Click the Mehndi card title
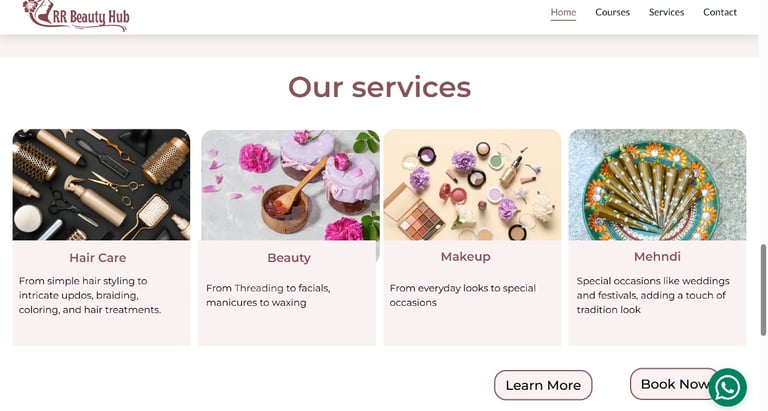This screenshot has width=768, height=411. click(x=657, y=256)
